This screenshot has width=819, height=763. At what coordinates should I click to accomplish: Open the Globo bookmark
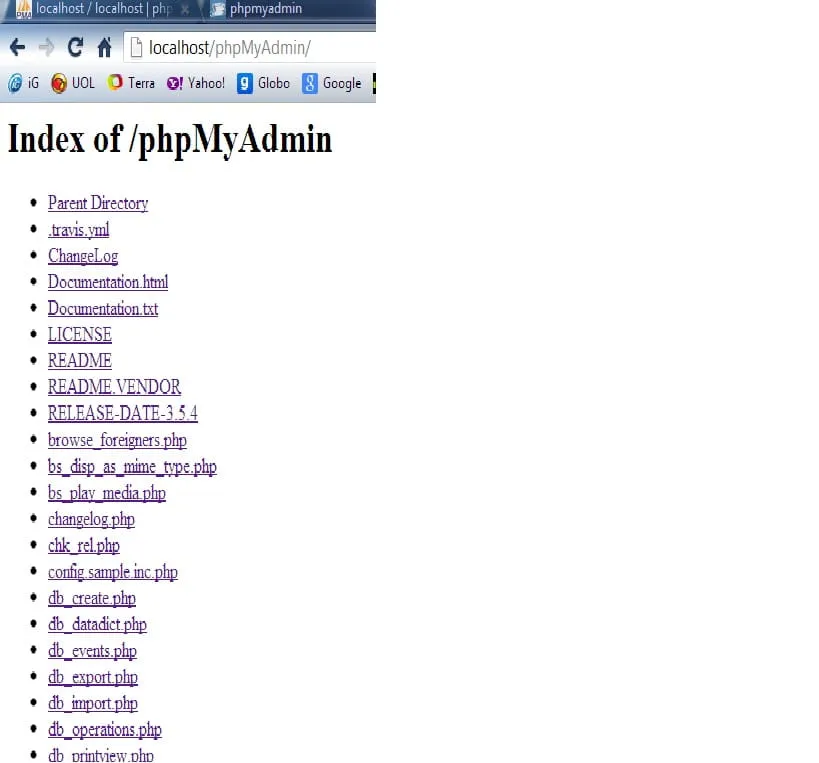[x=263, y=83]
